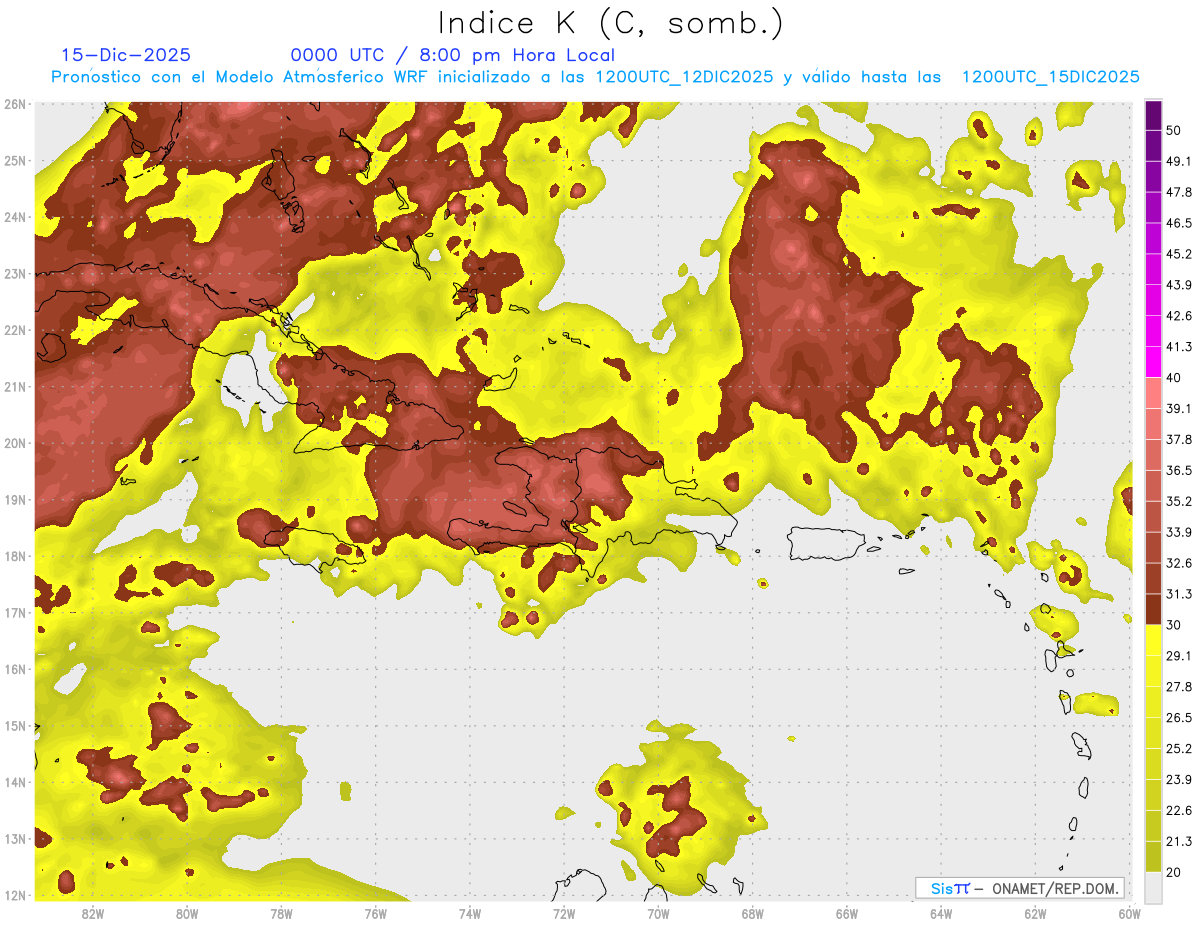1200x927 pixels.
Task: Click the colorbar value label "40"
Action: [1173, 377]
